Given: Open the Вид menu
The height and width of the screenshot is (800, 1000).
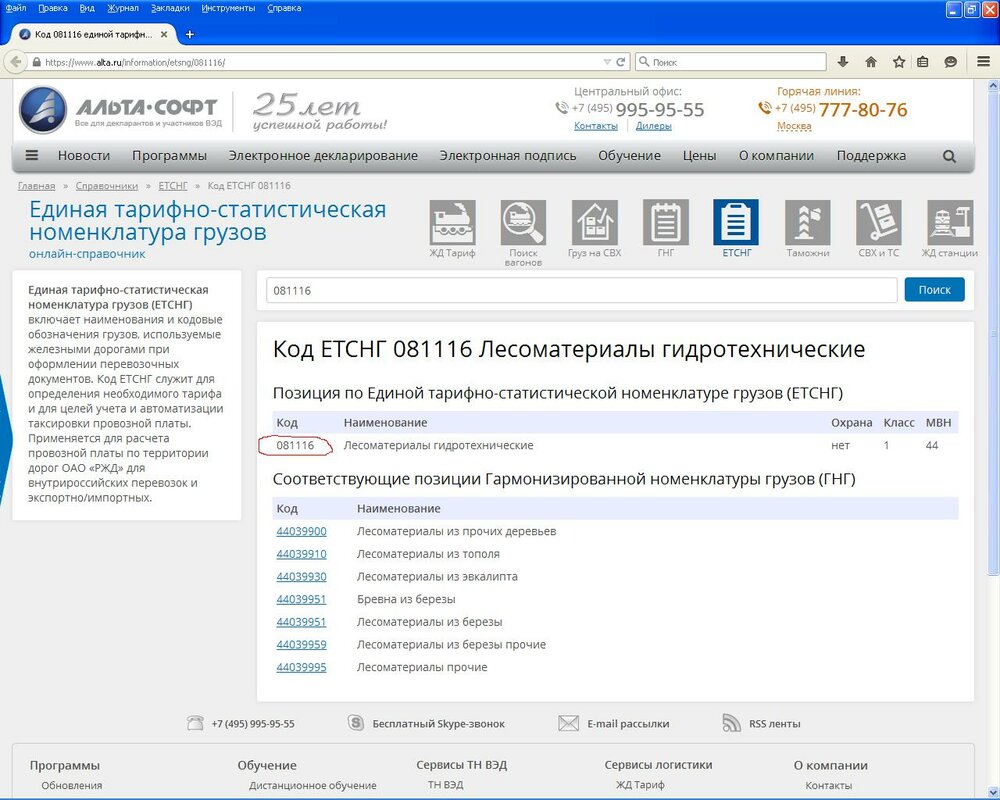Looking at the screenshot, I should (87, 8).
